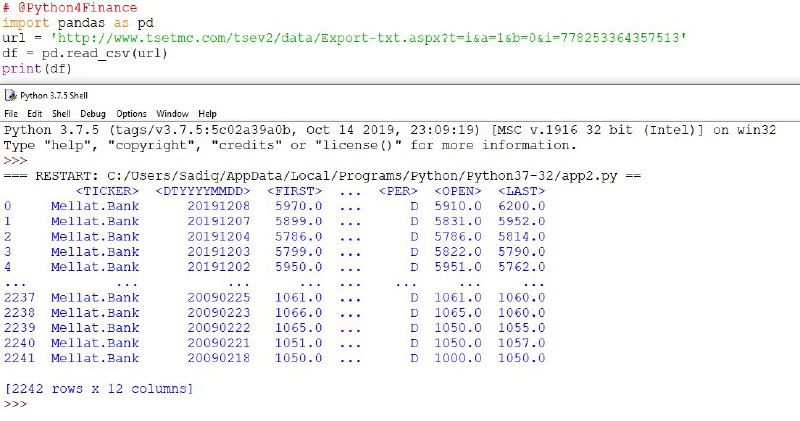The image size is (800, 421).
Task: Click the '[2242 rows x 12 columns]' summary
Action: coord(98,389)
